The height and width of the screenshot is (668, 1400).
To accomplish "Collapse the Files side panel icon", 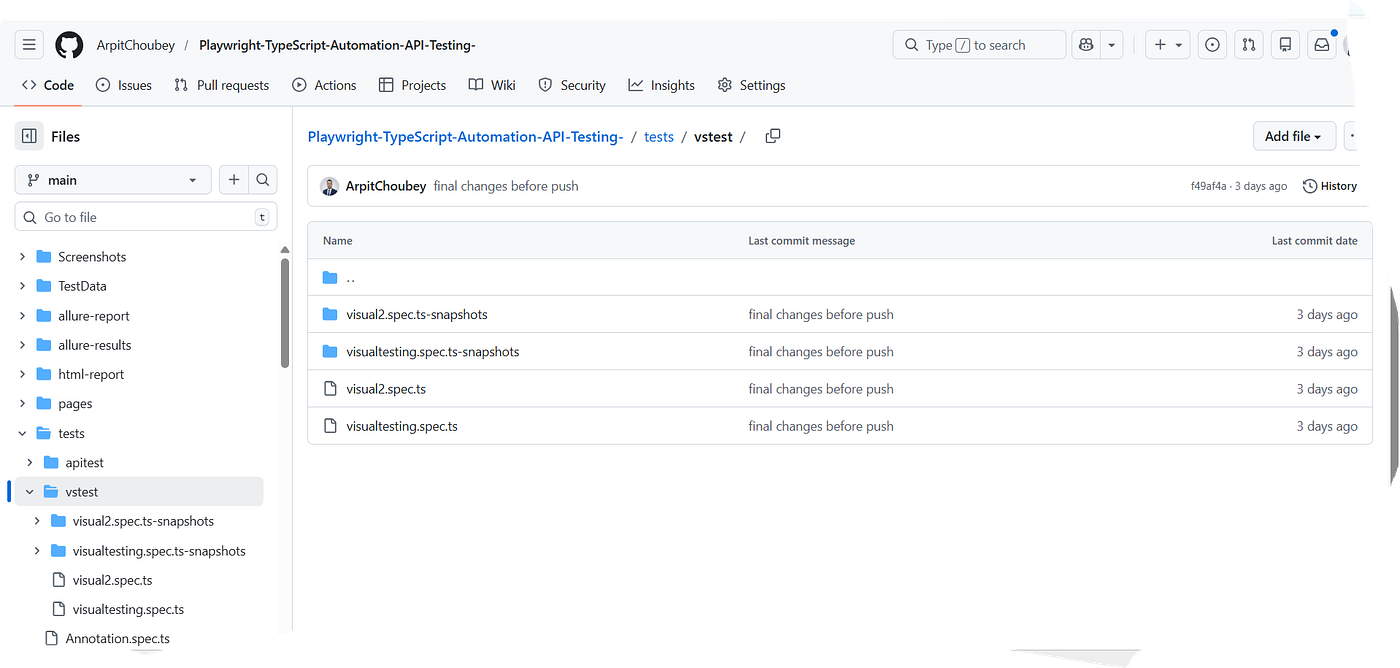I will coord(29,136).
